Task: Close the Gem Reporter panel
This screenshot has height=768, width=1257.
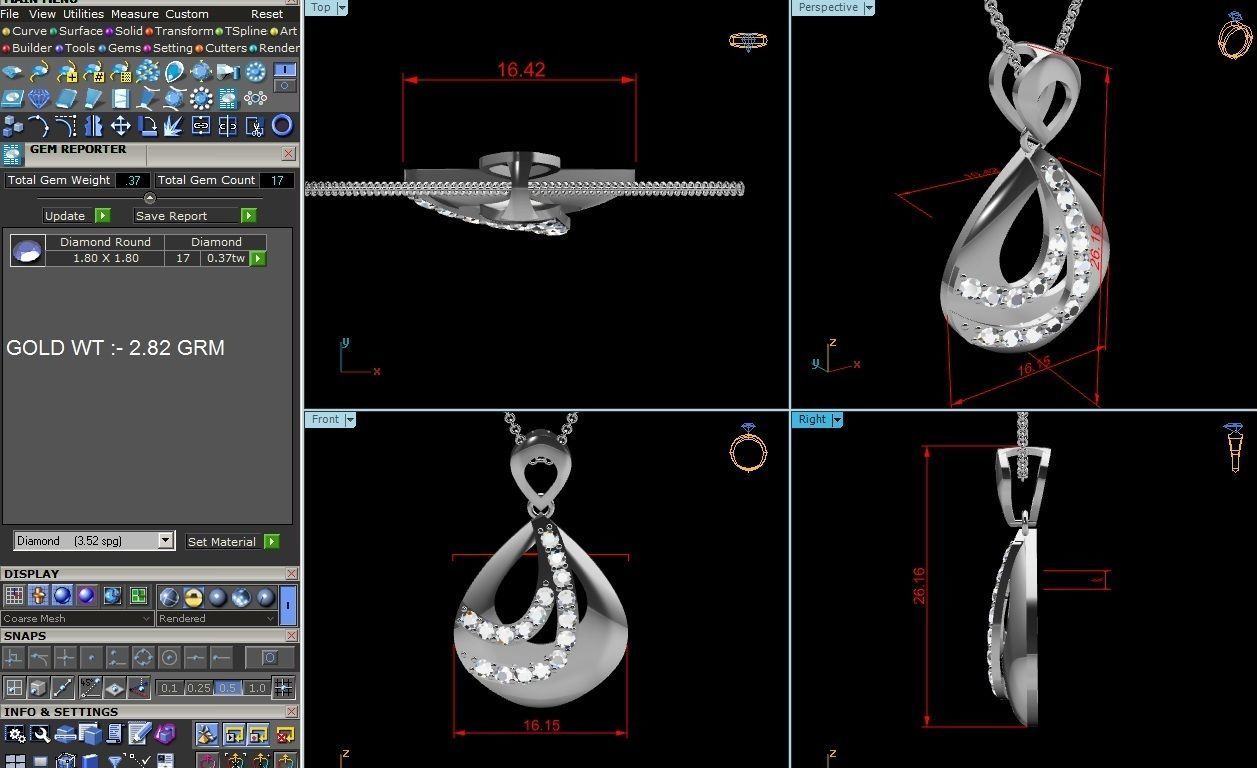Action: pos(288,153)
